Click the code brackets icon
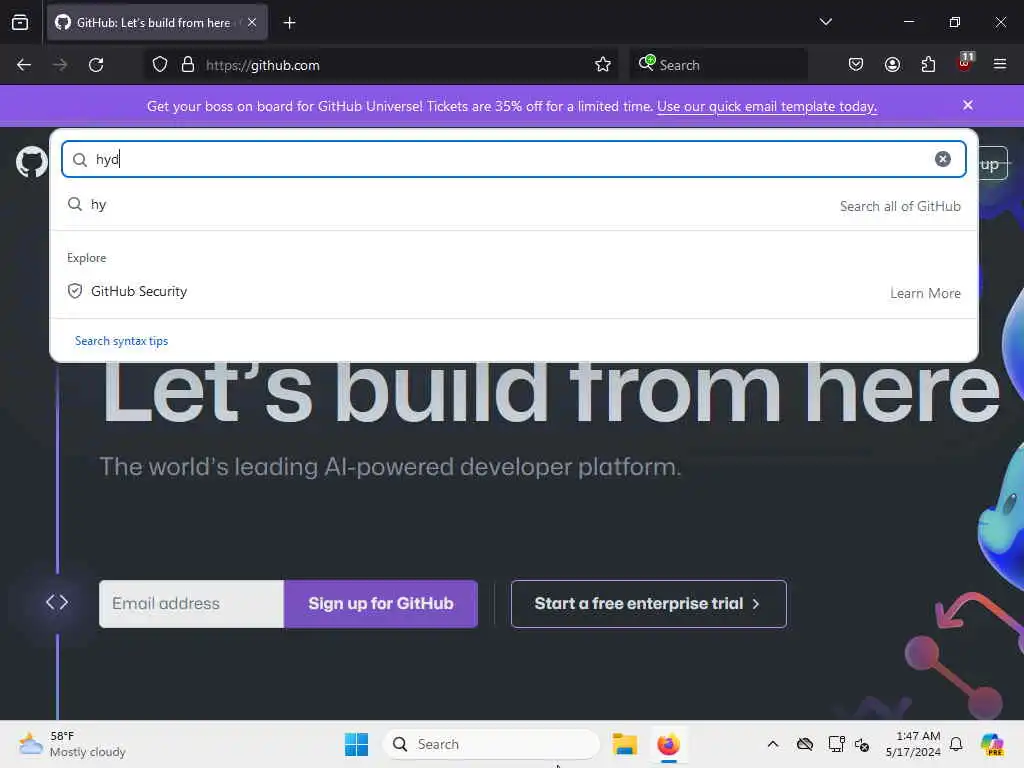This screenshot has width=1024, height=768. tap(57, 602)
